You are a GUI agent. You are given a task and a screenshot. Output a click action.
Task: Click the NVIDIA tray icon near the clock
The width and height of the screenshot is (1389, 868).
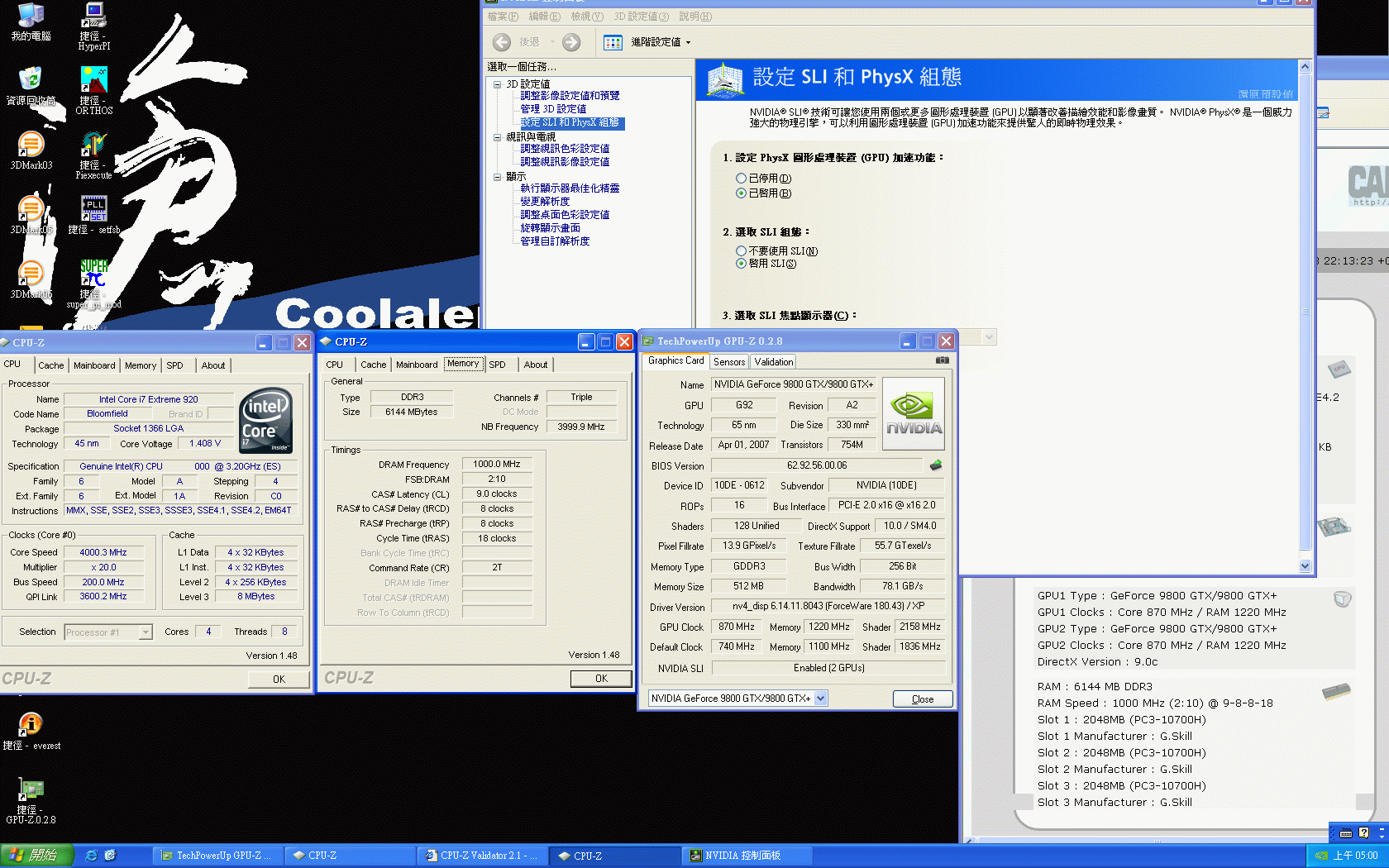[x=1321, y=856]
